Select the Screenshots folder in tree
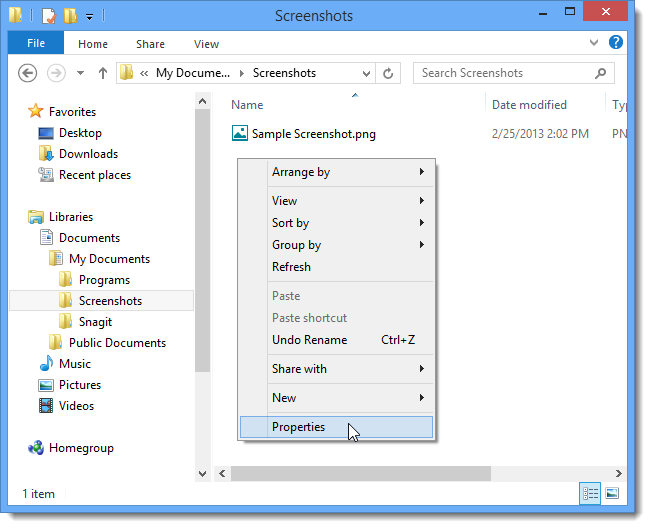This screenshot has width=650, height=528. (x=110, y=300)
